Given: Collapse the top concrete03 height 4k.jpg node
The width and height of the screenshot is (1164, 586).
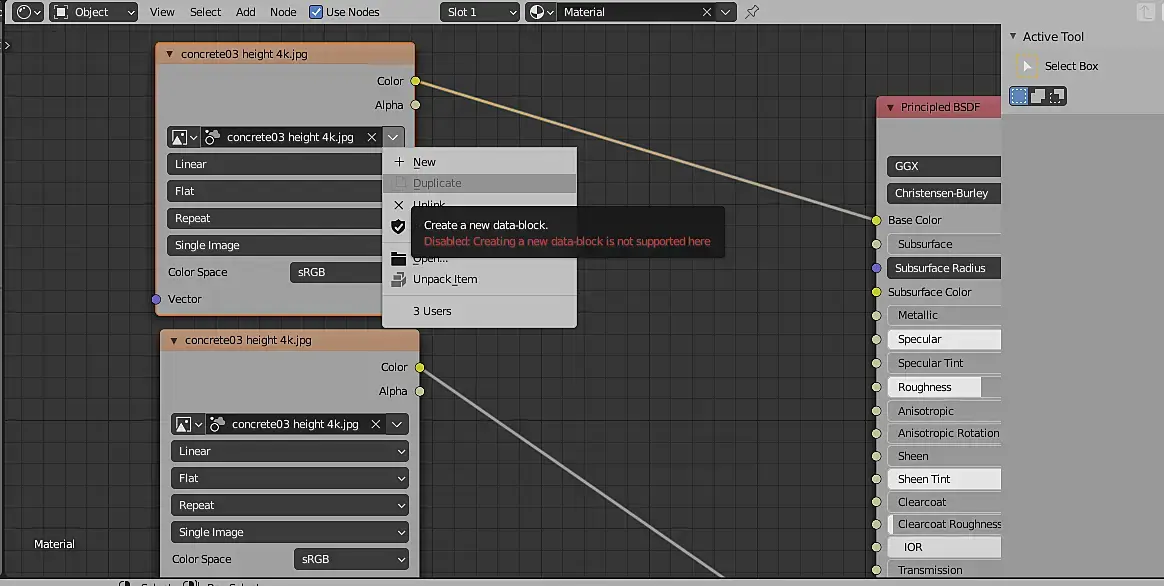Looking at the screenshot, I should point(169,54).
